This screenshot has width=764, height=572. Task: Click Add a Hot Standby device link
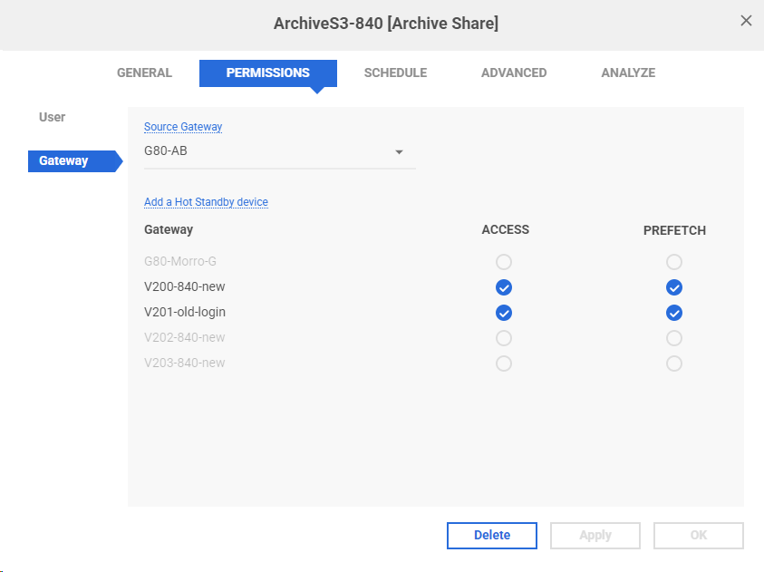(206, 202)
